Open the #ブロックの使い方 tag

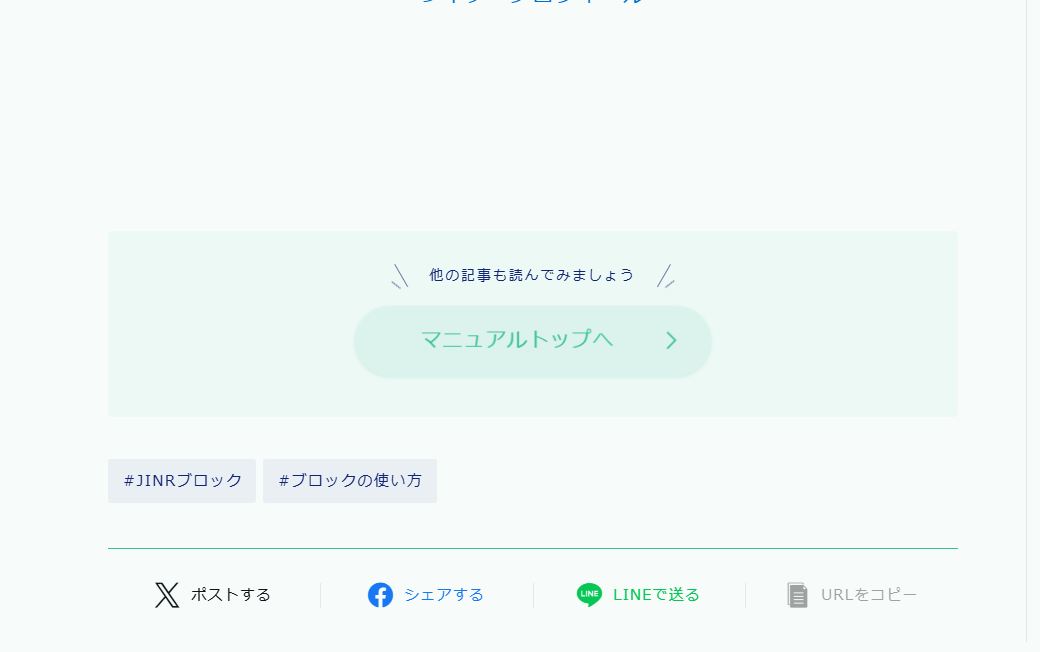(x=350, y=481)
